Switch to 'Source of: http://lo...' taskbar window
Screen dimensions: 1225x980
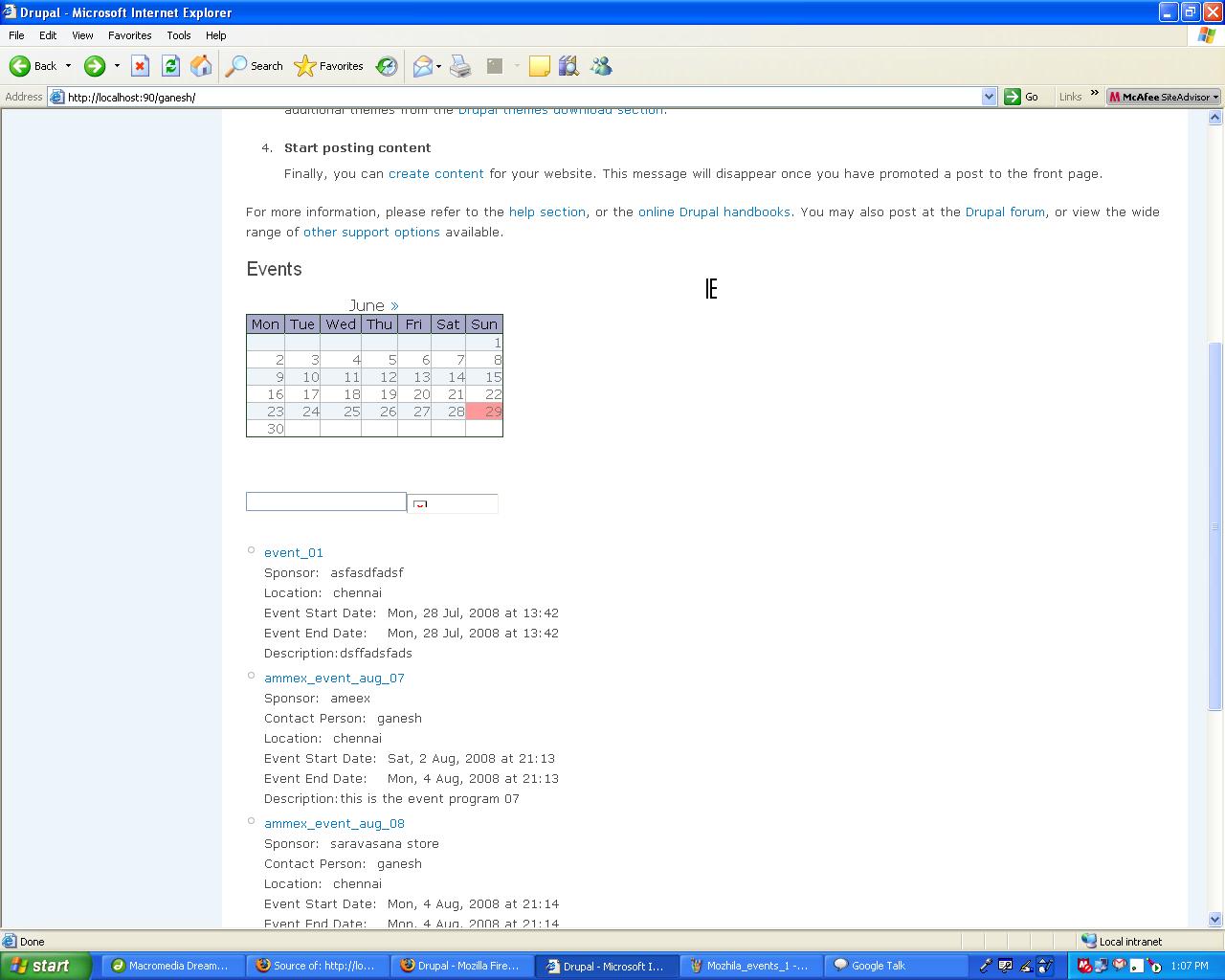point(317,966)
